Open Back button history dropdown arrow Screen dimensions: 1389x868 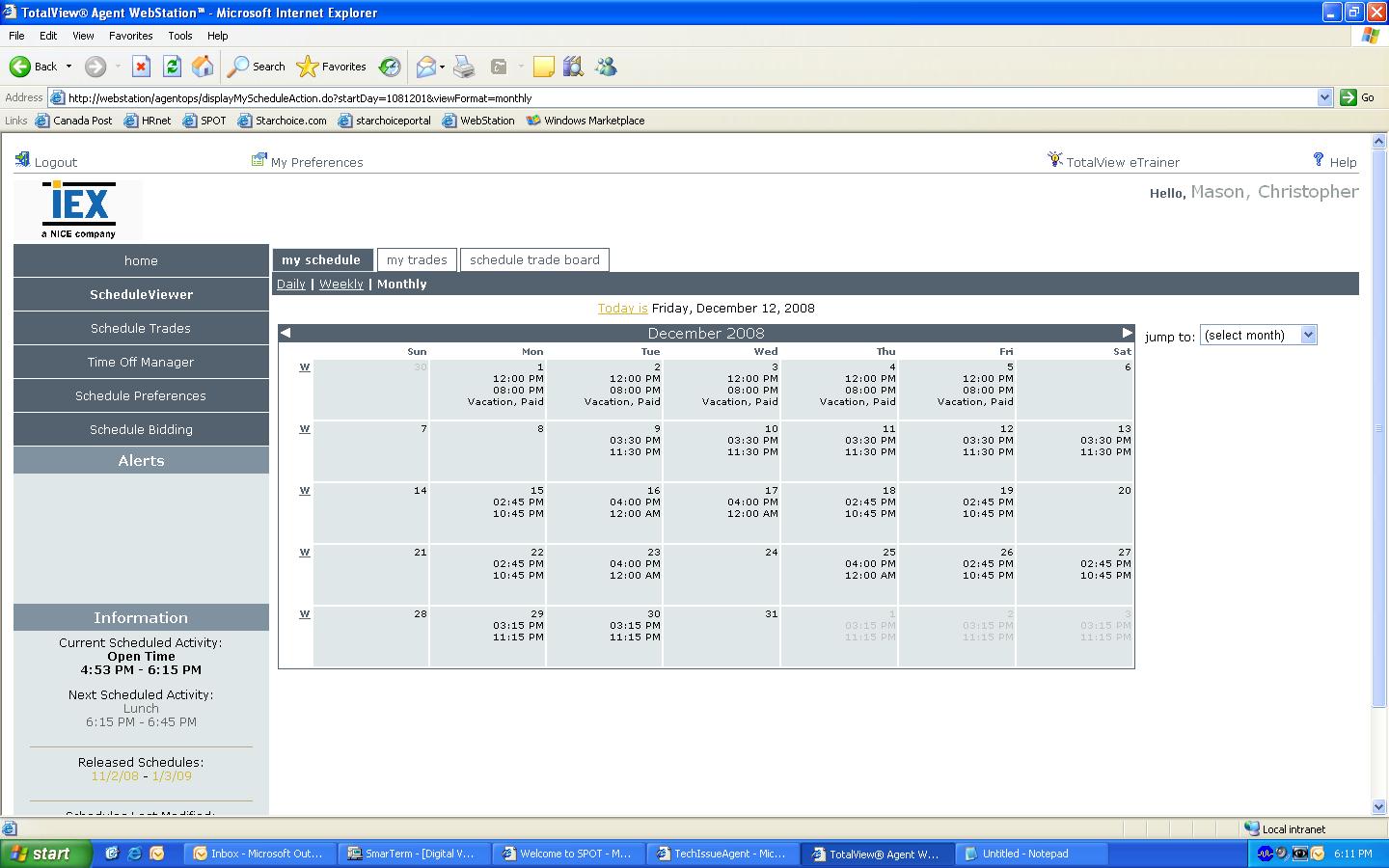[x=68, y=67]
